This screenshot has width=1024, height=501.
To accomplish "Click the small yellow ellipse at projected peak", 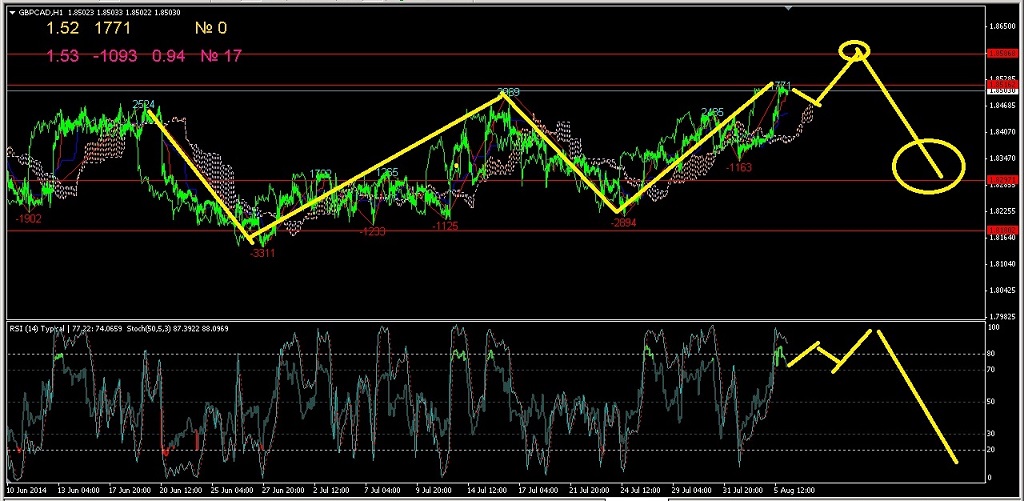I will tap(855, 48).
